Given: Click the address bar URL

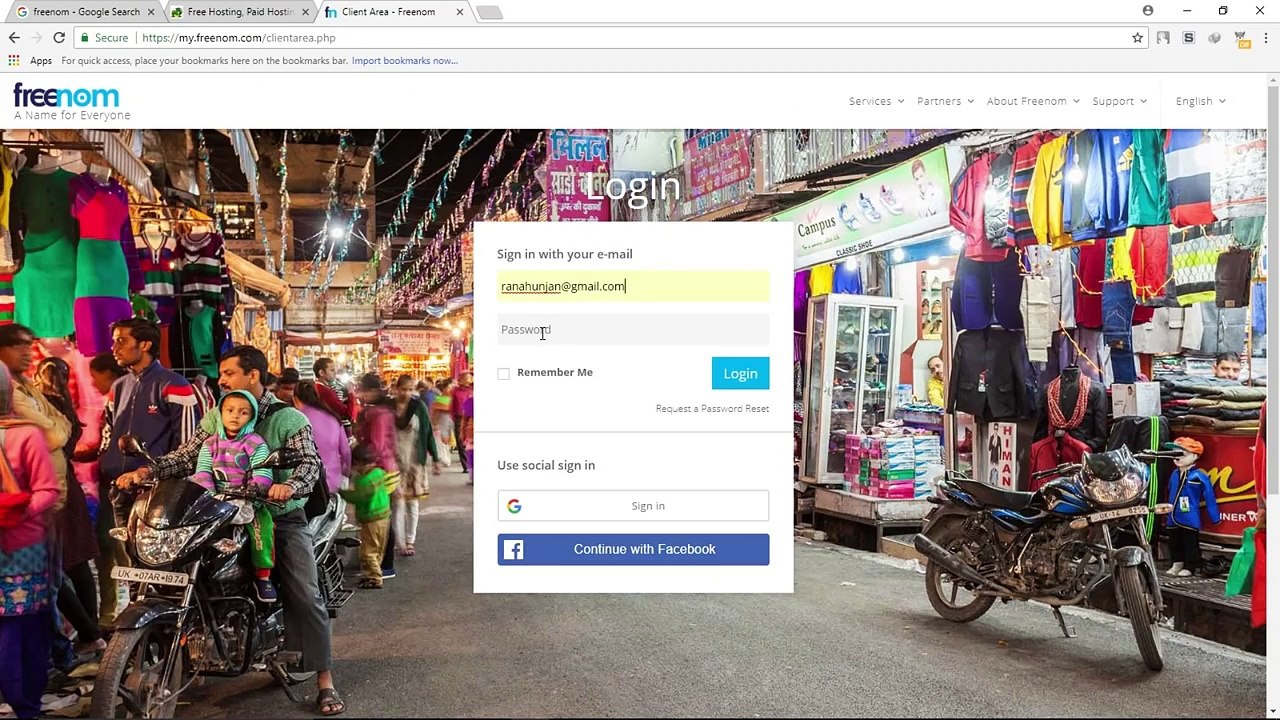Looking at the screenshot, I should 239,38.
